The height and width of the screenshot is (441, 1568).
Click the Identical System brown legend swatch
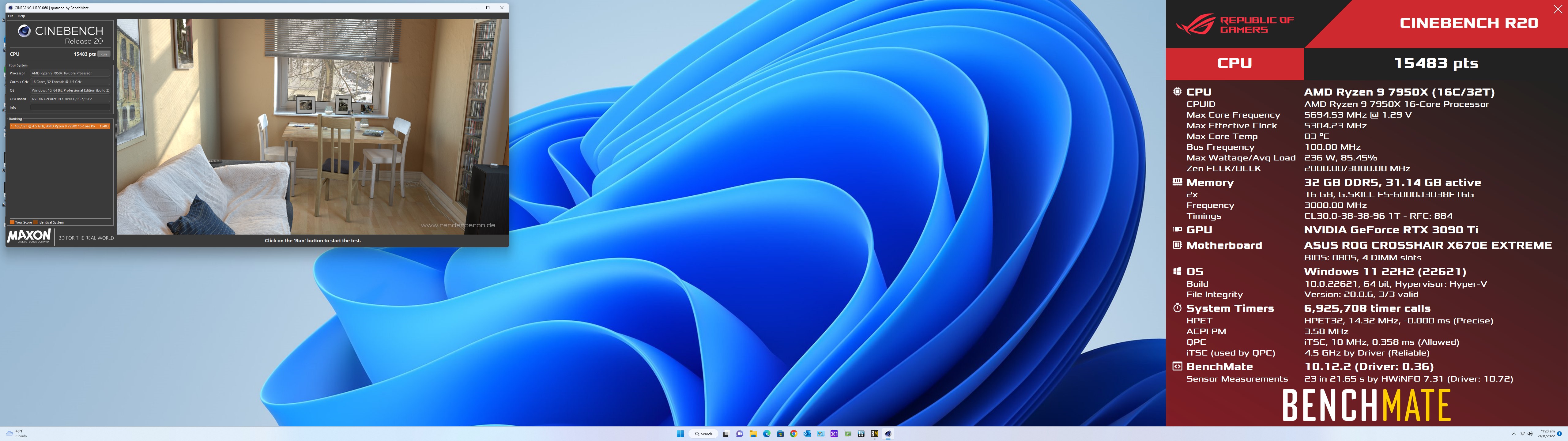pos(35,222)
